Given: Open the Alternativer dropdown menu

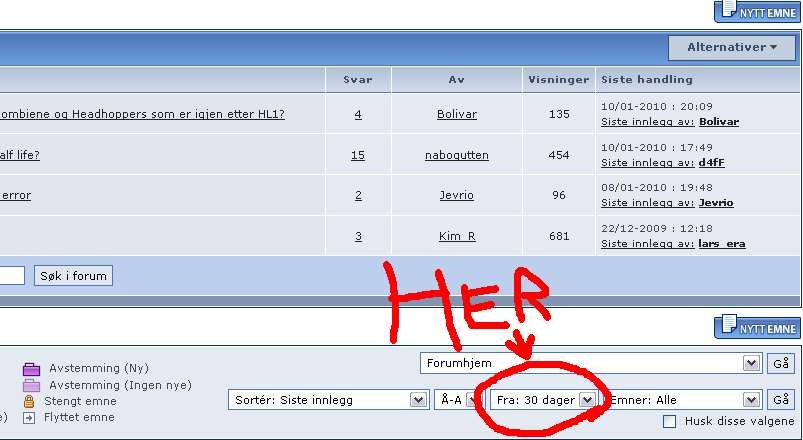Looking at the screenshot, I should click(x=732, y=48).
